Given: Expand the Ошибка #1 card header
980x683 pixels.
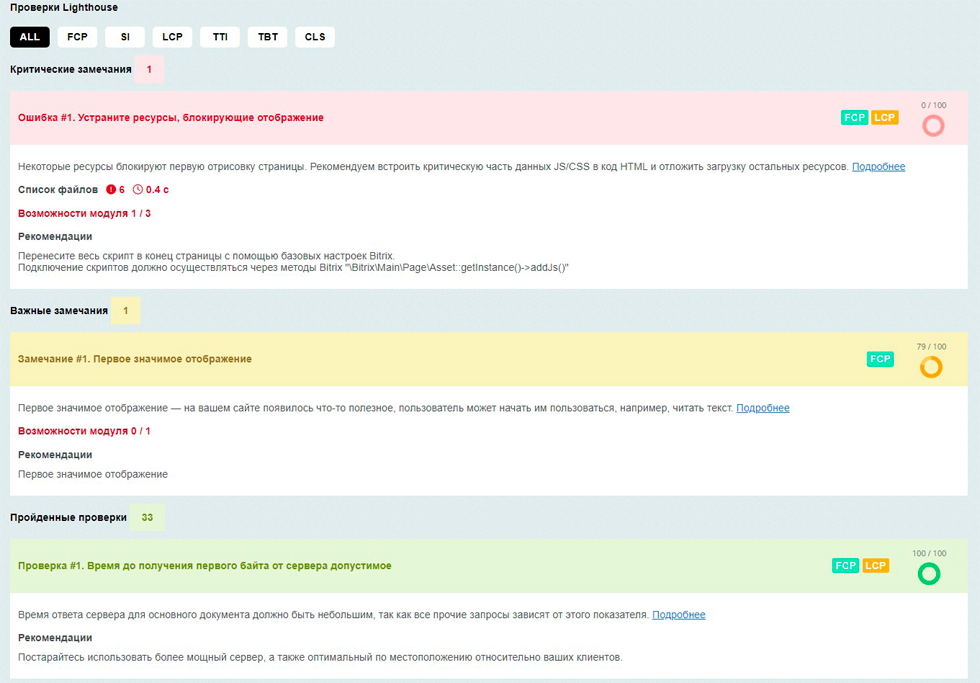Looking at the screenshot, I should pos(168,117).
